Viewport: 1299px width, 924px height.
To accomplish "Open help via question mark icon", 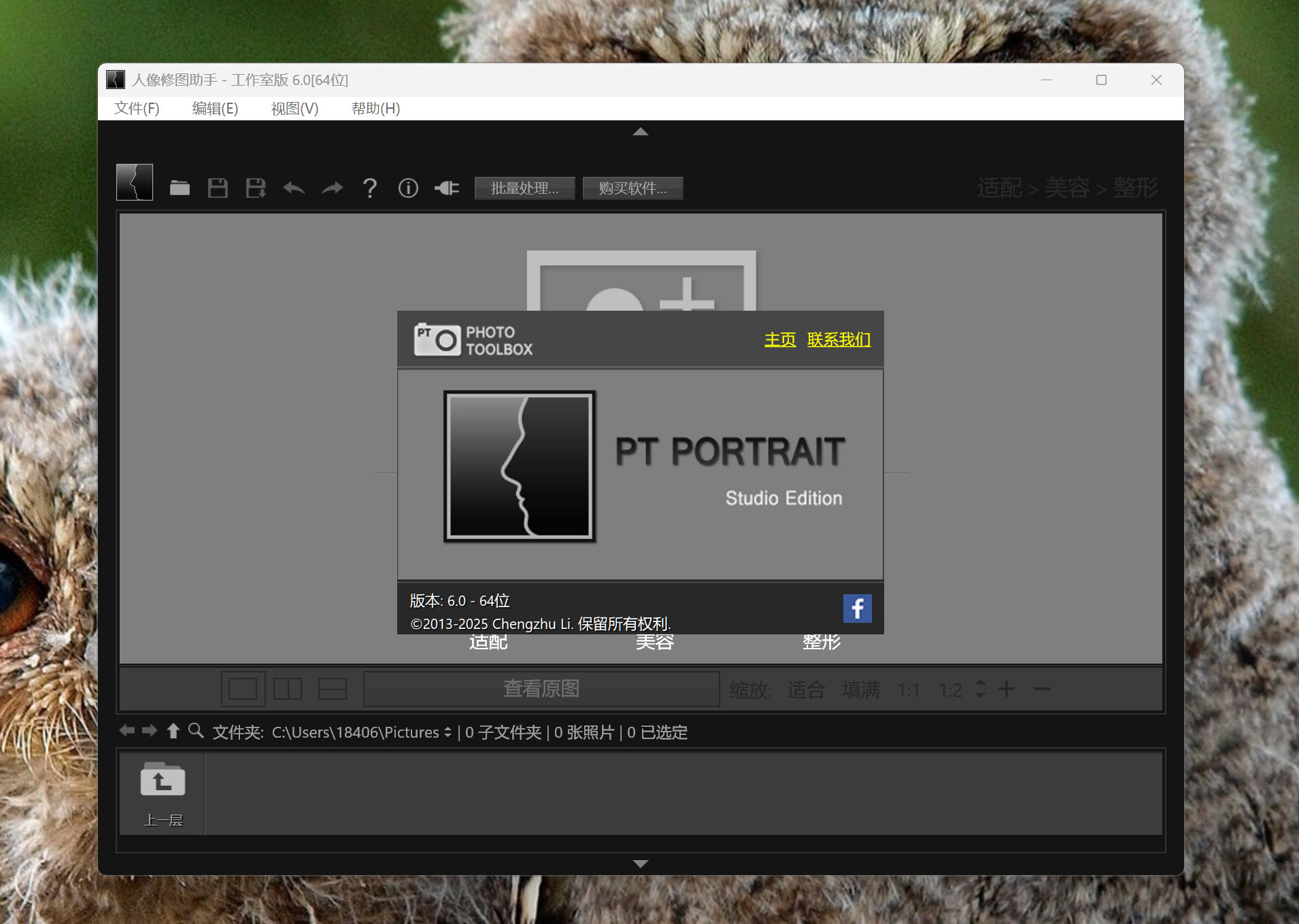I will tap(370, 188).
